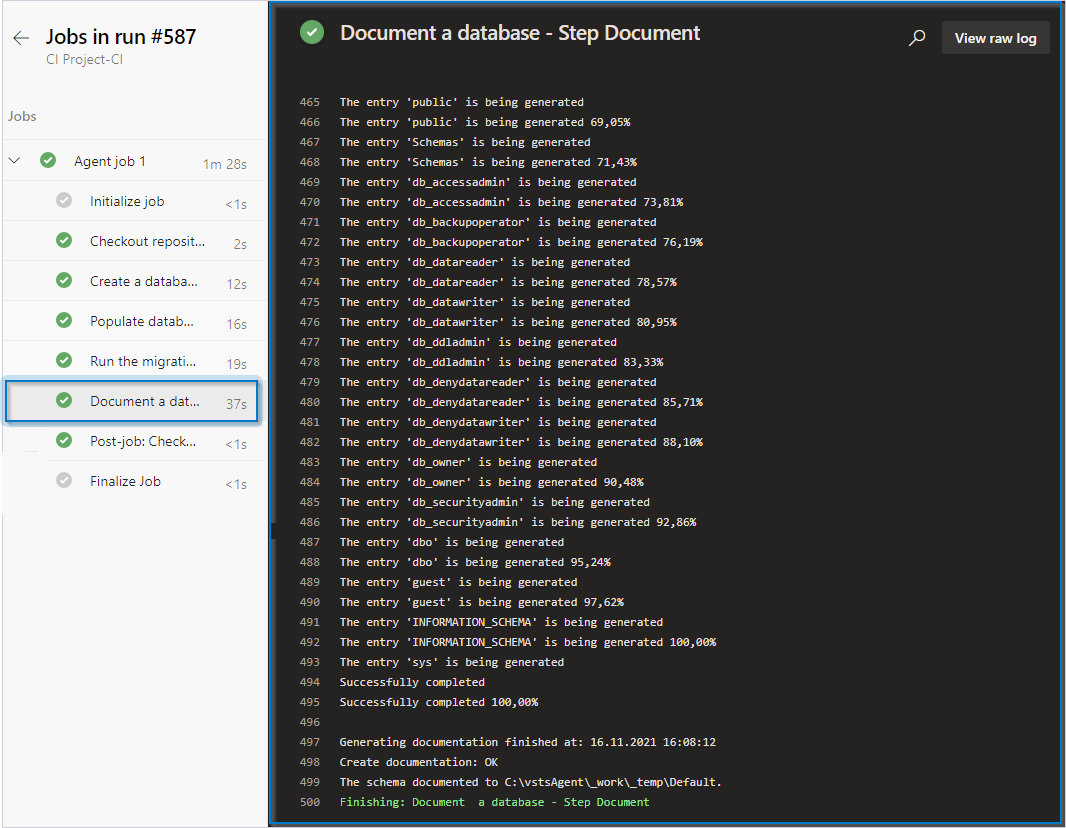
Task: Click the Jobs in run #587 heading
Action: 121,37
